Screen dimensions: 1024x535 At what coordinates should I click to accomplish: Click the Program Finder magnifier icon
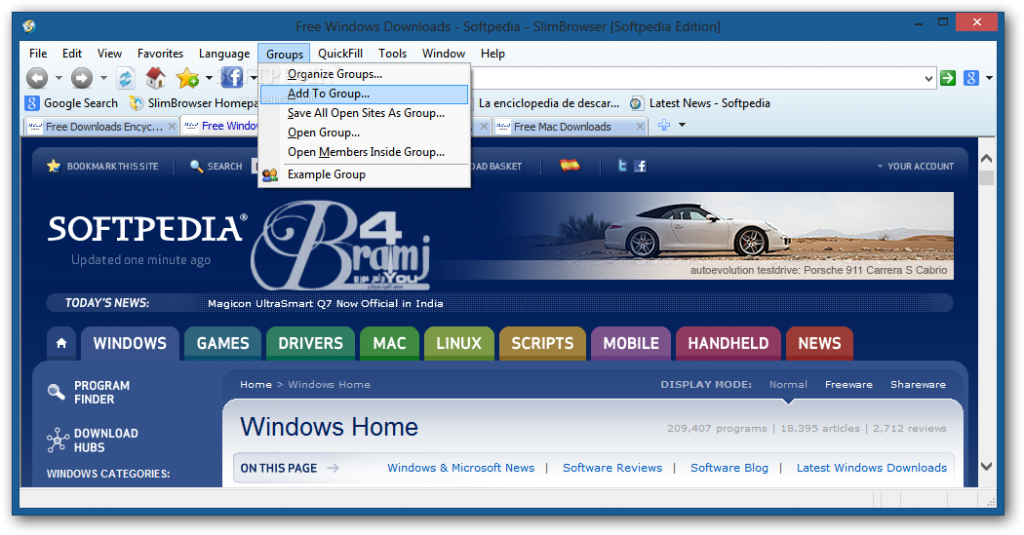point(56,392)
